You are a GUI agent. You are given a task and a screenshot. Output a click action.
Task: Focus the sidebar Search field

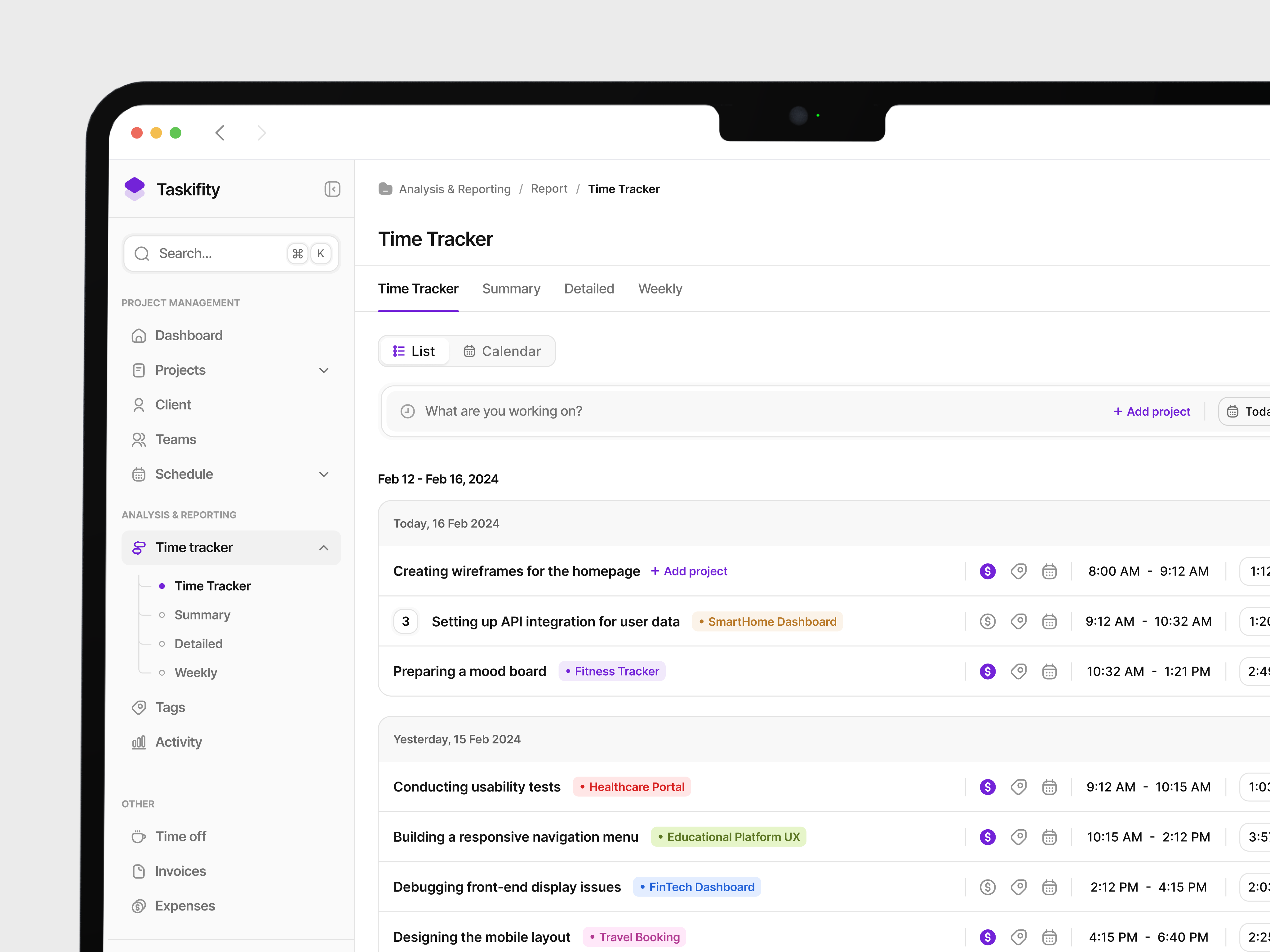pos(231,253)
